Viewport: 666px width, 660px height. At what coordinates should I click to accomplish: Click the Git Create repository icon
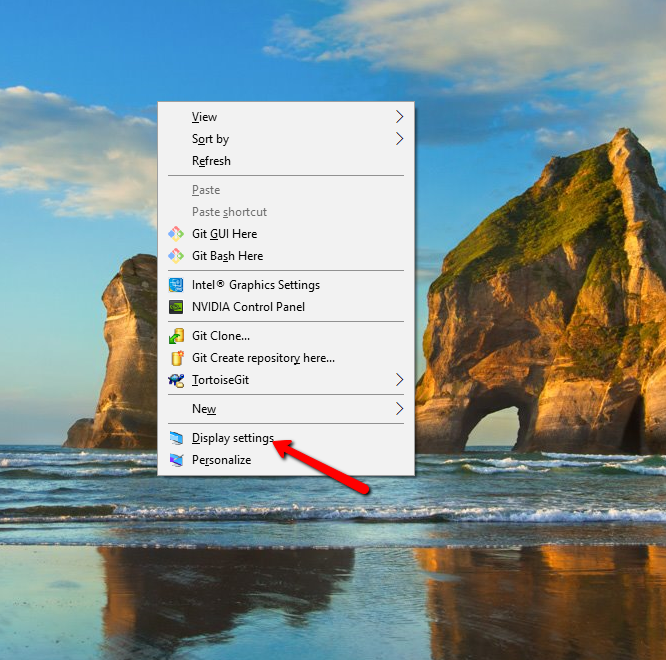pos(176,358)
